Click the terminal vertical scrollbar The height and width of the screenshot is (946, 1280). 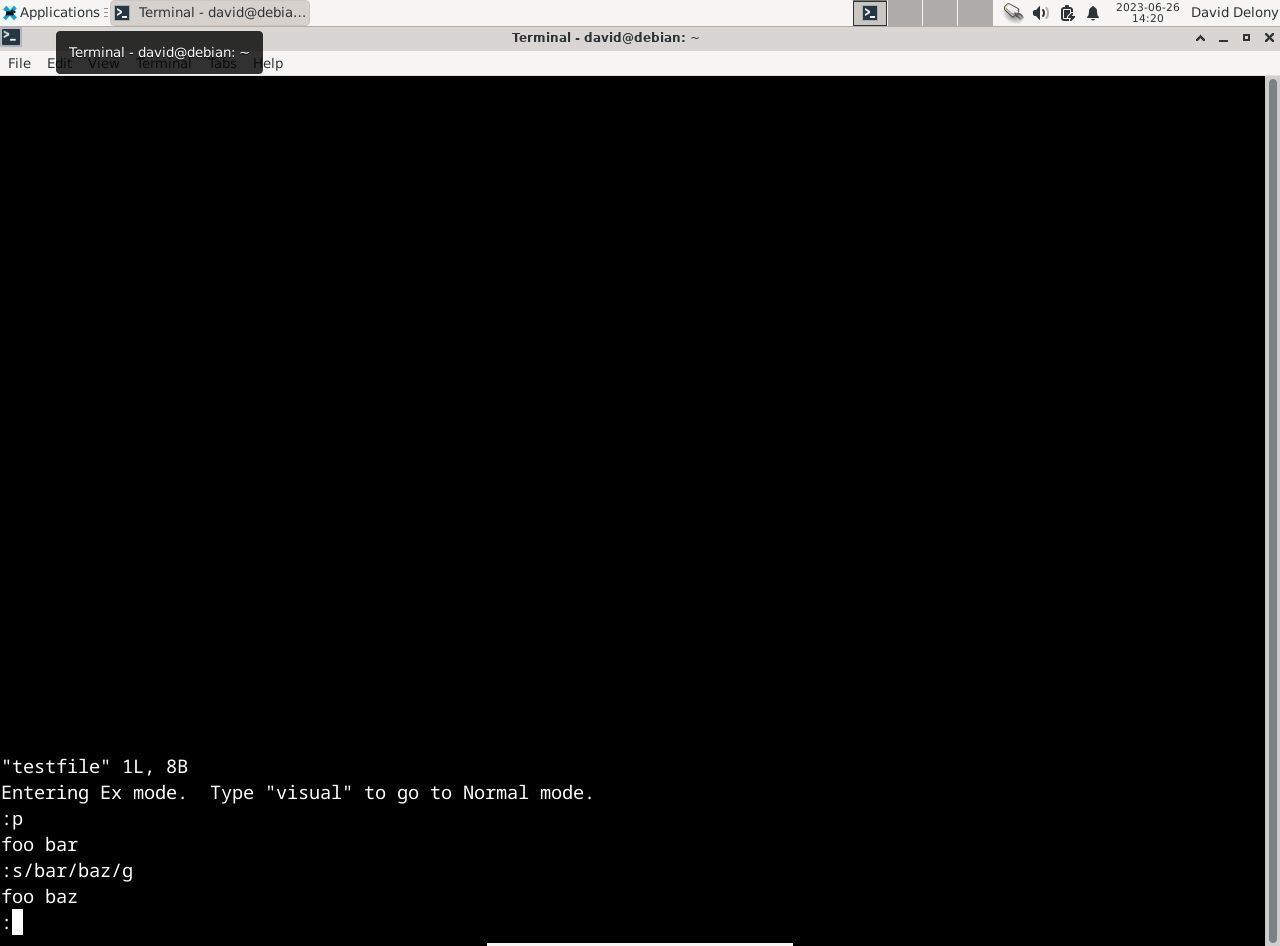[1273, 510]
